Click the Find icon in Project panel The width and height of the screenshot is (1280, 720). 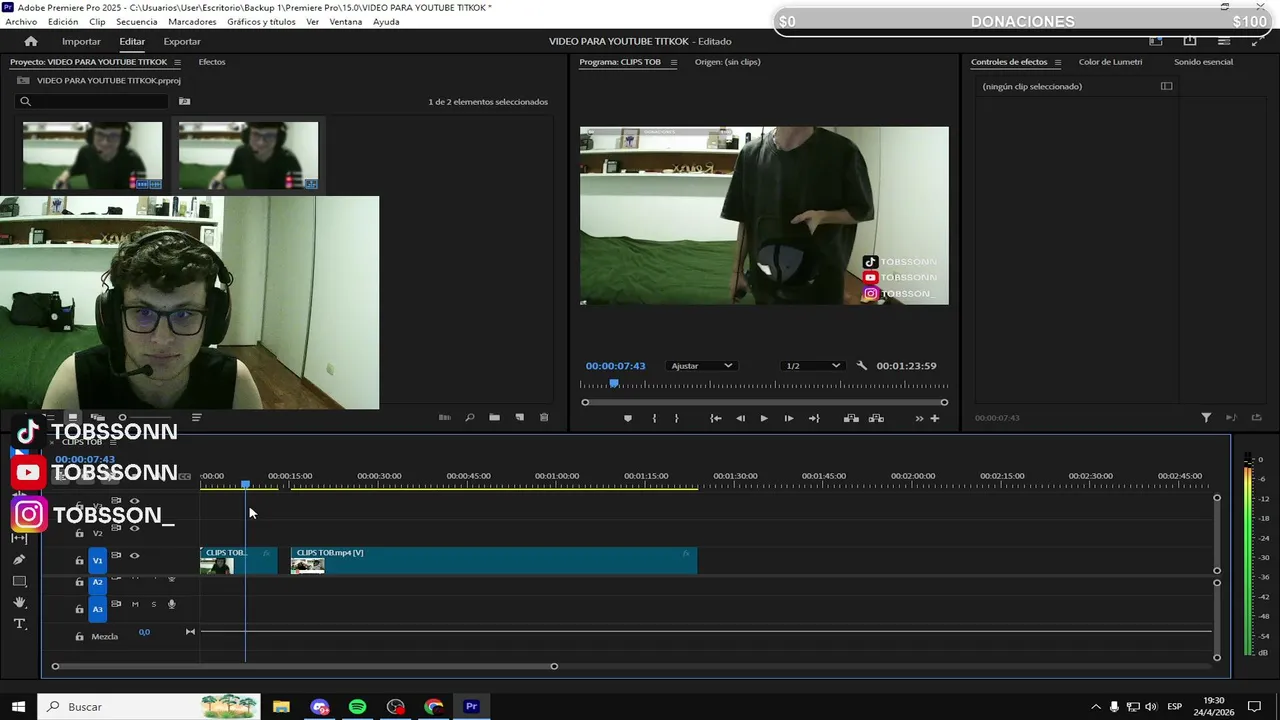pos(469,418)
